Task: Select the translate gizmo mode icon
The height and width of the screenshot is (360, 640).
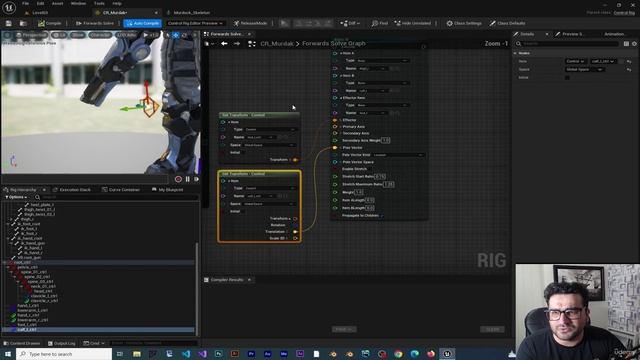Action: pyautogui.click(x=176, y=35)
